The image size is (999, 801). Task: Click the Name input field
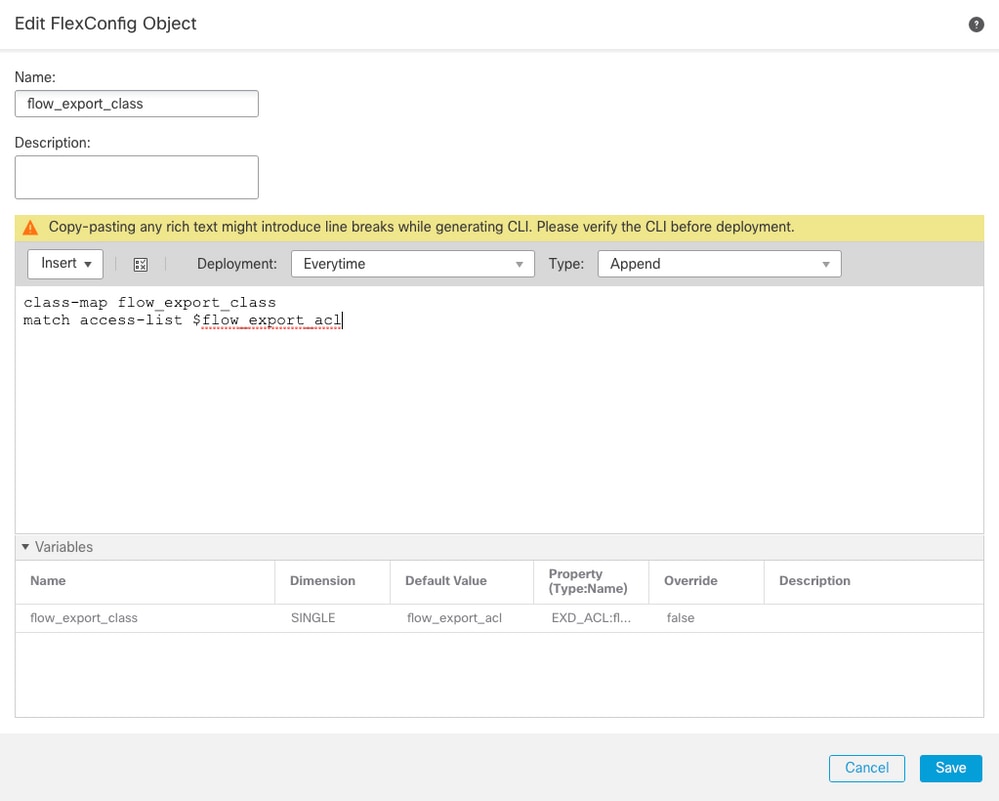click(136, 104)
